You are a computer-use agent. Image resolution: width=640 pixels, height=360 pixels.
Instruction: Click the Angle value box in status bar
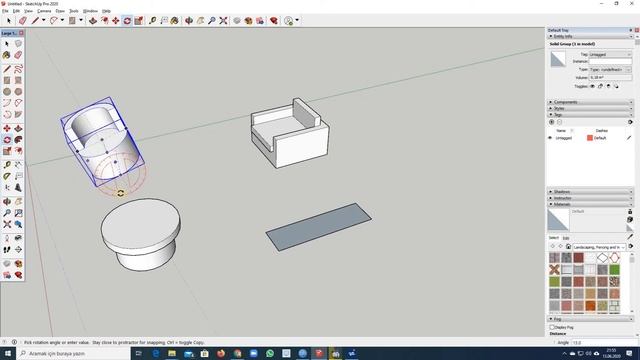click(x=605, y=342)
